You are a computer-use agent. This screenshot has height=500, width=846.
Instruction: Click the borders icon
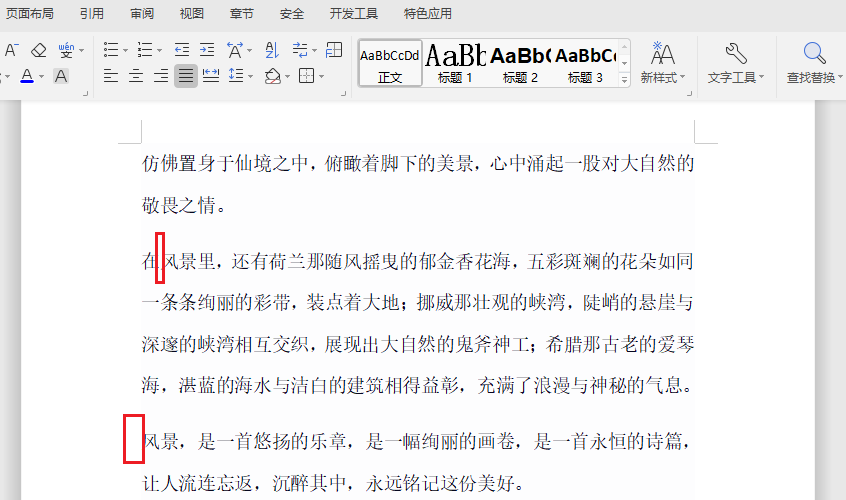pos(306,76)
